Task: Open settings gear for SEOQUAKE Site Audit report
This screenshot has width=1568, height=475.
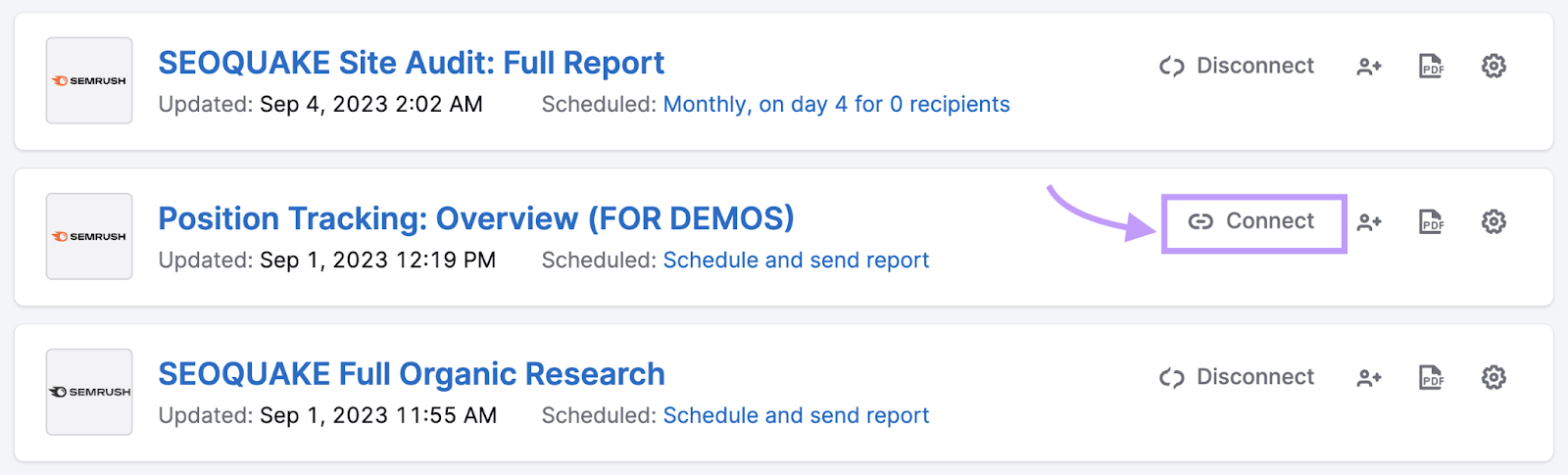Action: [1494, 66]
